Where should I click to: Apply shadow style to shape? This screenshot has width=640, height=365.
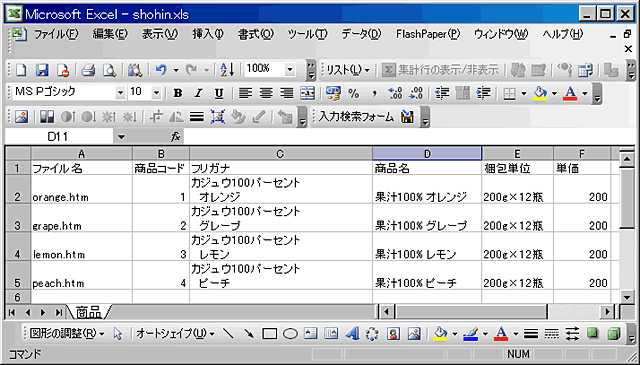click(x=593, y=334)
